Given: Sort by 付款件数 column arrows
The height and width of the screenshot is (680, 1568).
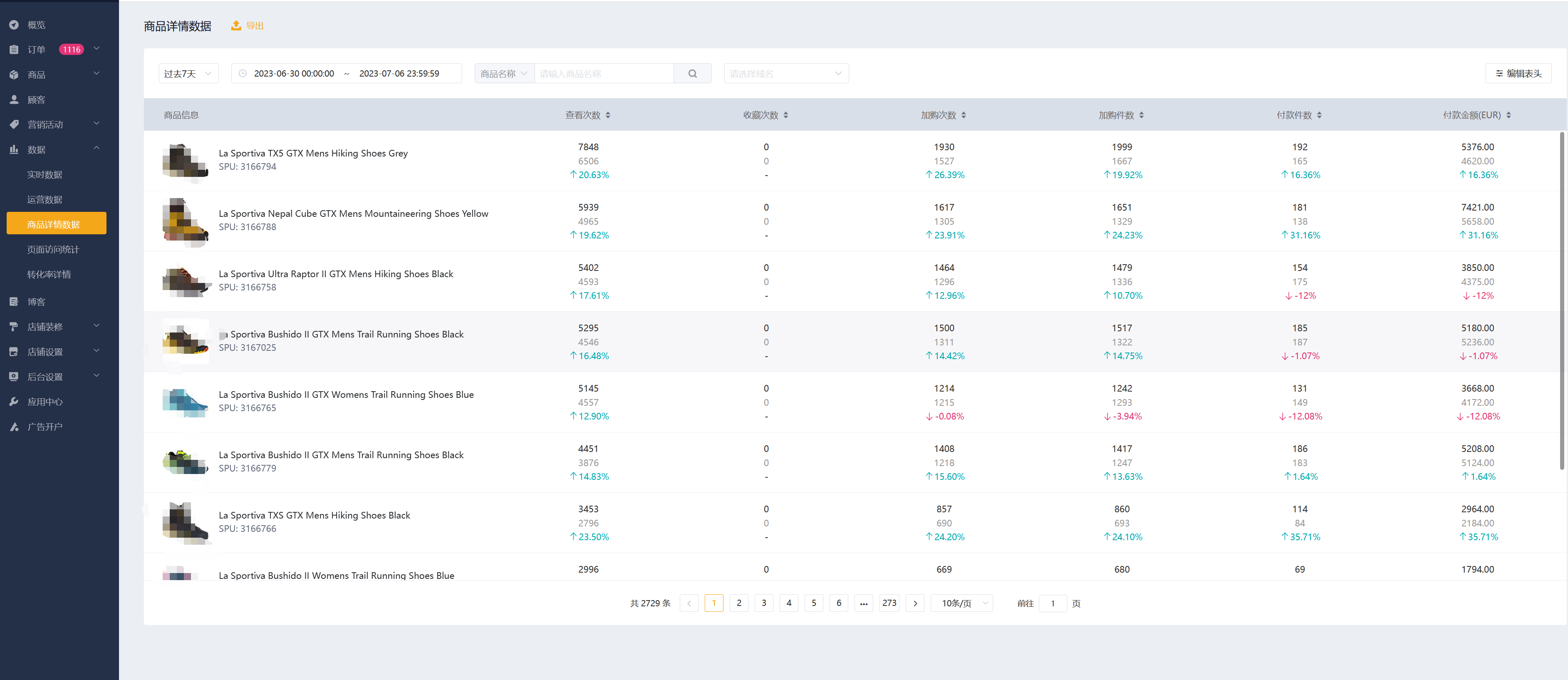Looking at the screenshot, I should coord(1319,115).
